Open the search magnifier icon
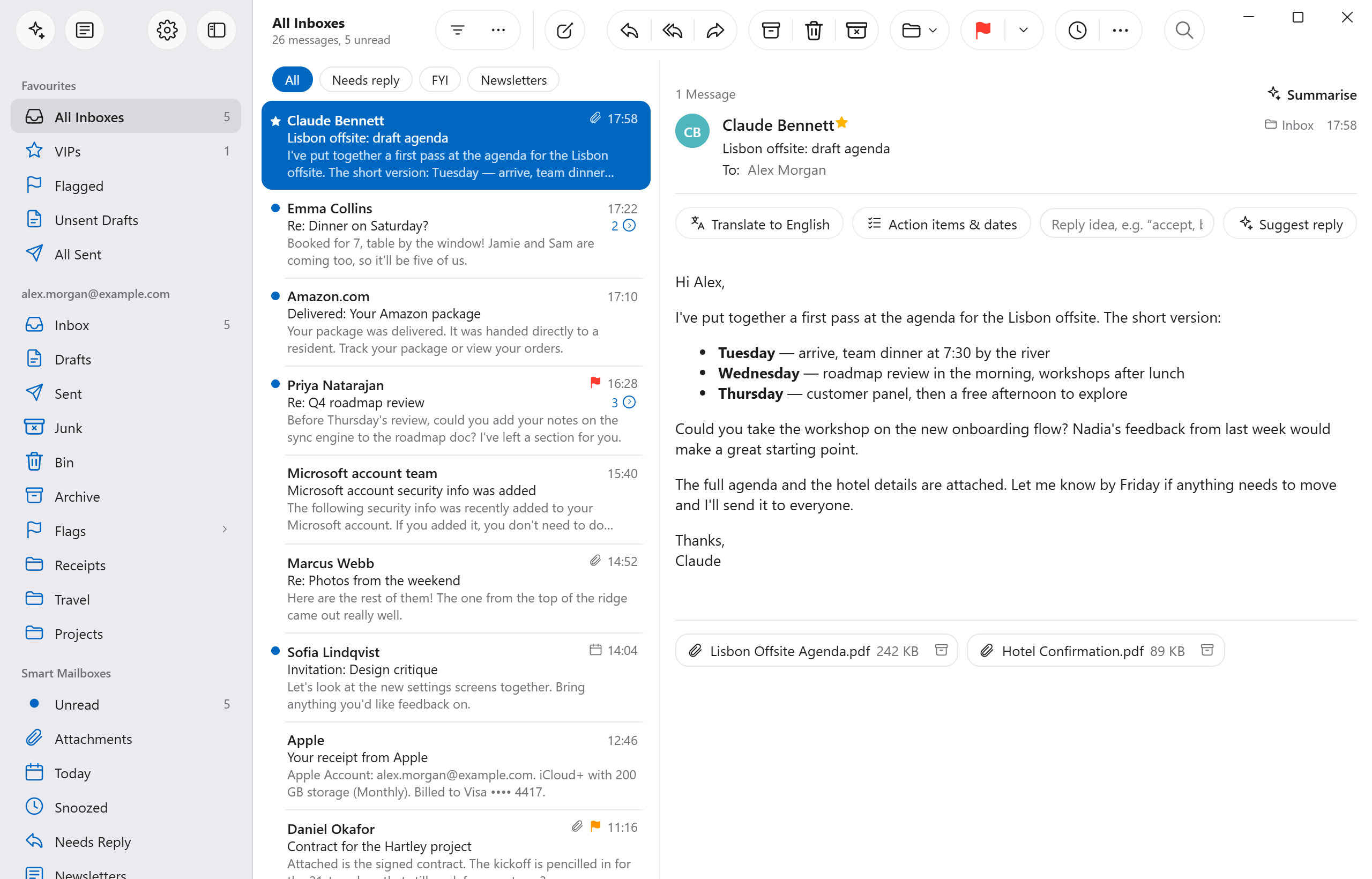The height and width of the screenshot is (879, 1372). (1184, 30)
